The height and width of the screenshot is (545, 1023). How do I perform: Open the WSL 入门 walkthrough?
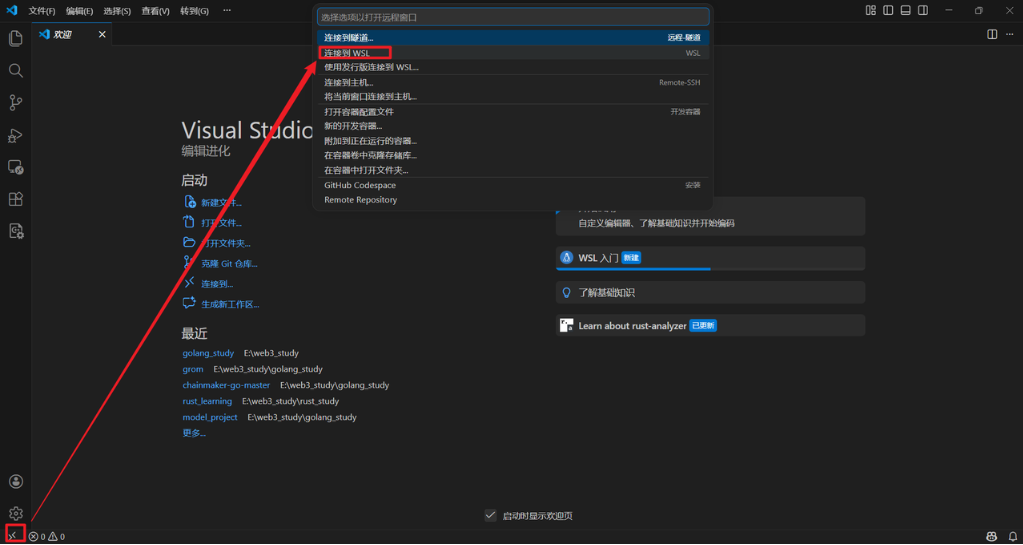coord(710,258)
